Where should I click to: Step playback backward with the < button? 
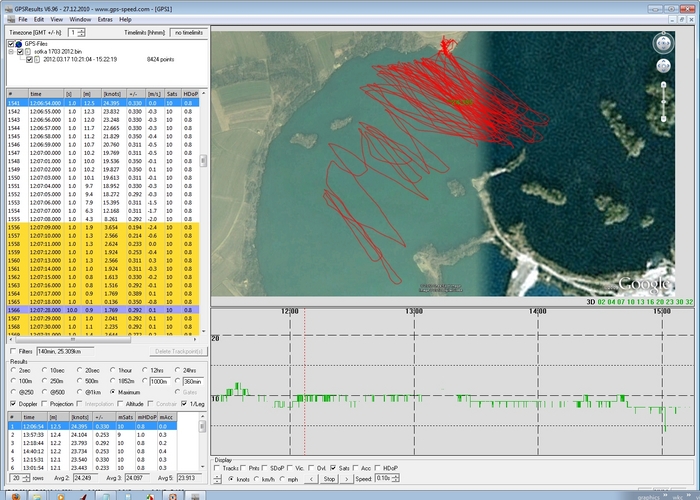[x=311, y=479]
